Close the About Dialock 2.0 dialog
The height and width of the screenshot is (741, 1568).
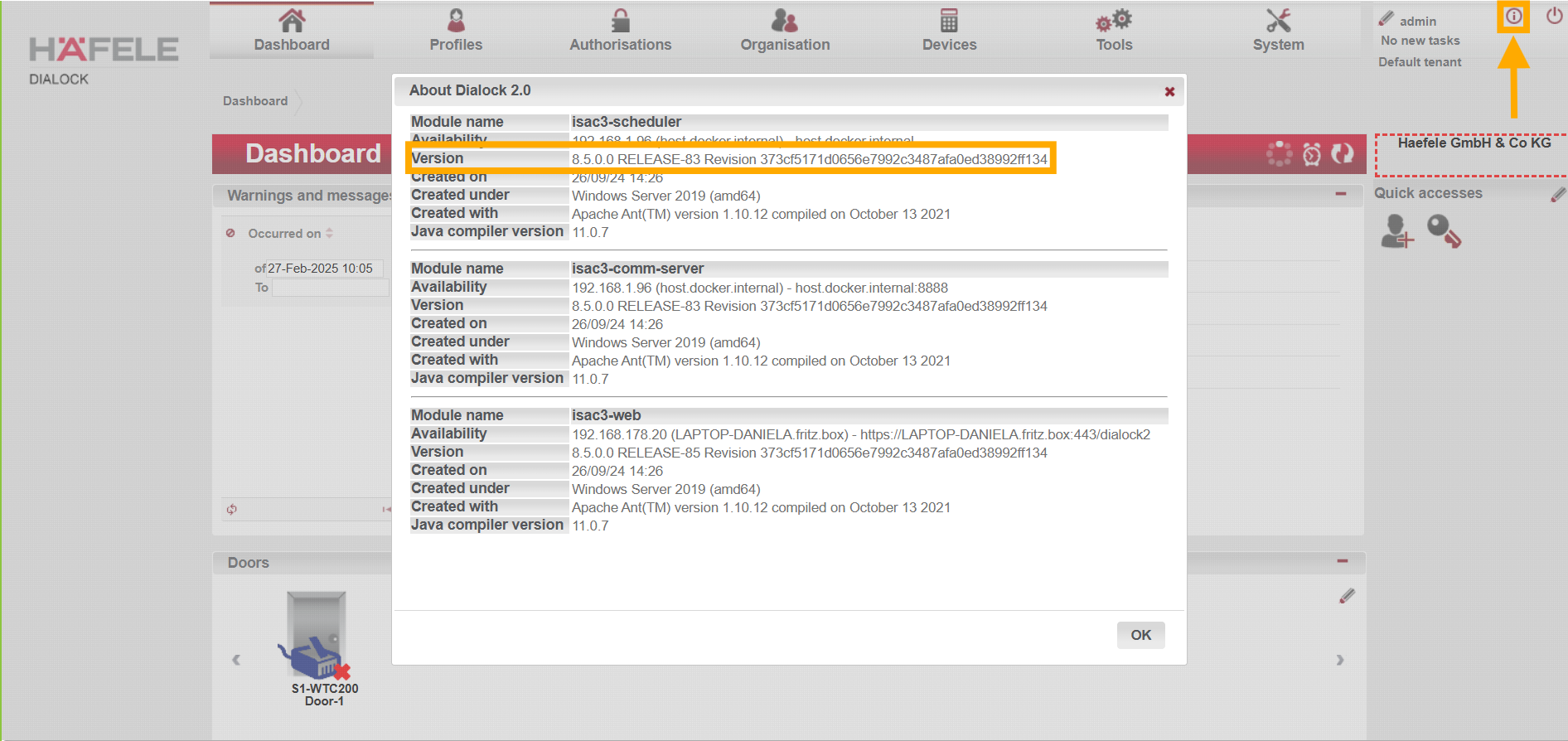[x=1169, y=91]
